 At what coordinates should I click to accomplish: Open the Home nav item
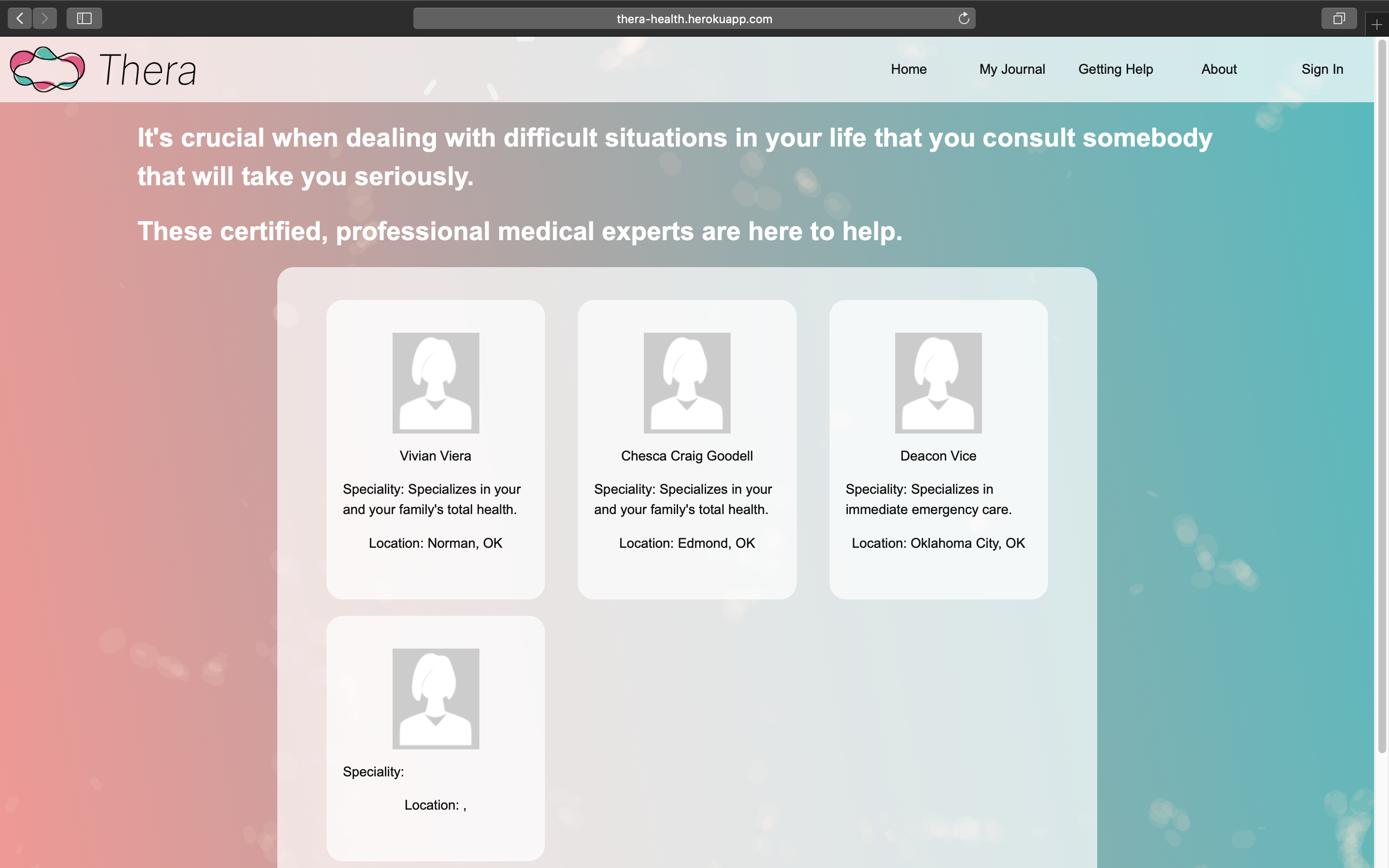[909, 69]
